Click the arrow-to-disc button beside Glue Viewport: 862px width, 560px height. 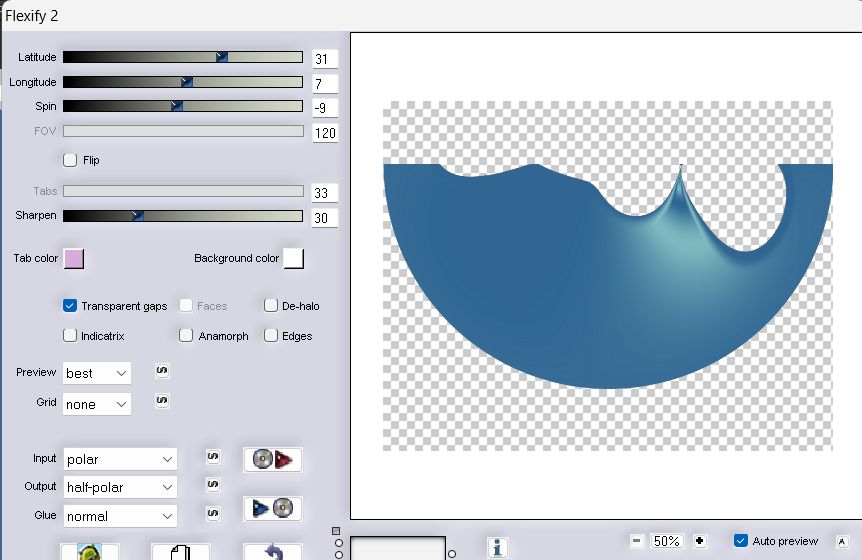click(272, 508)
